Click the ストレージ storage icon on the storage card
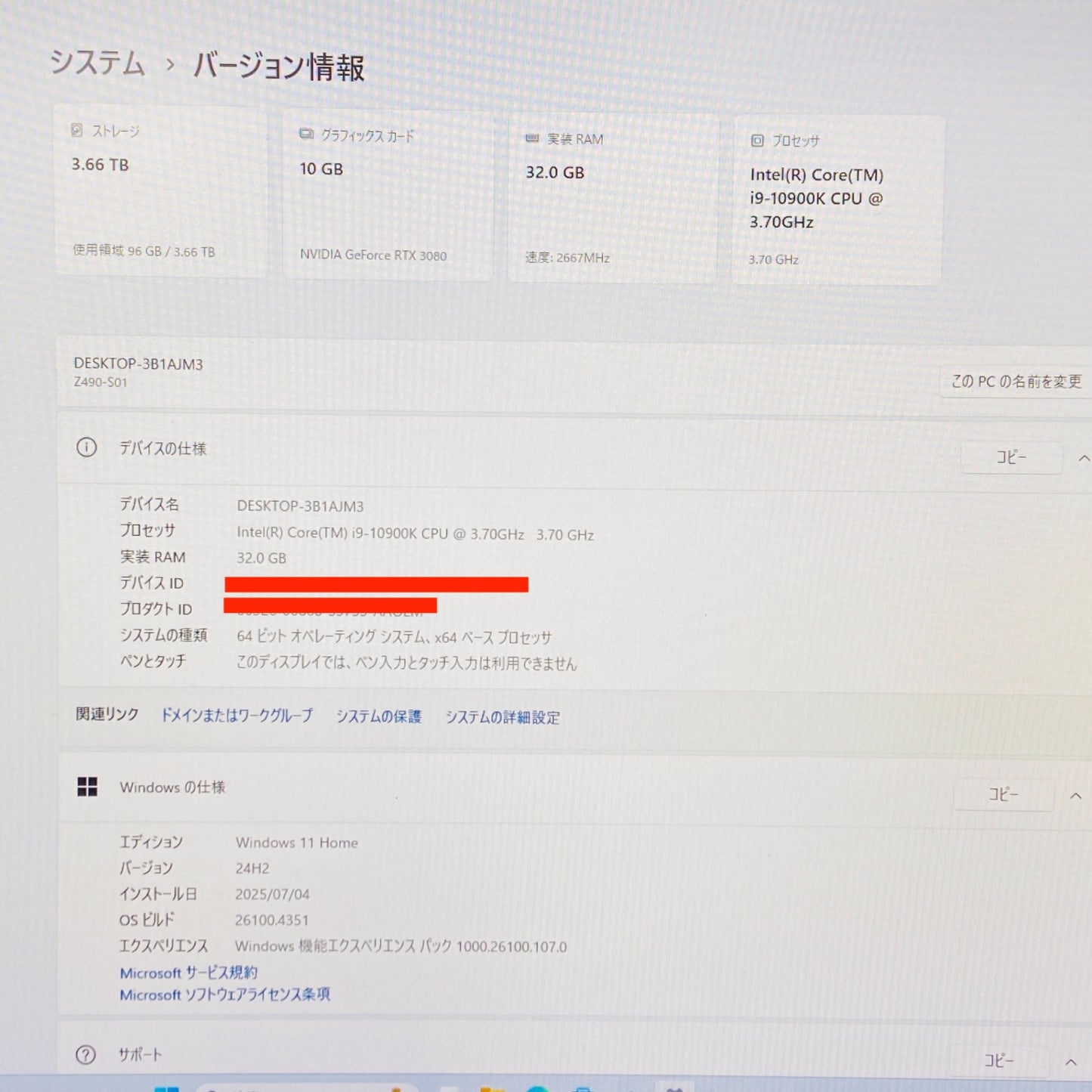 click(76, 130)
